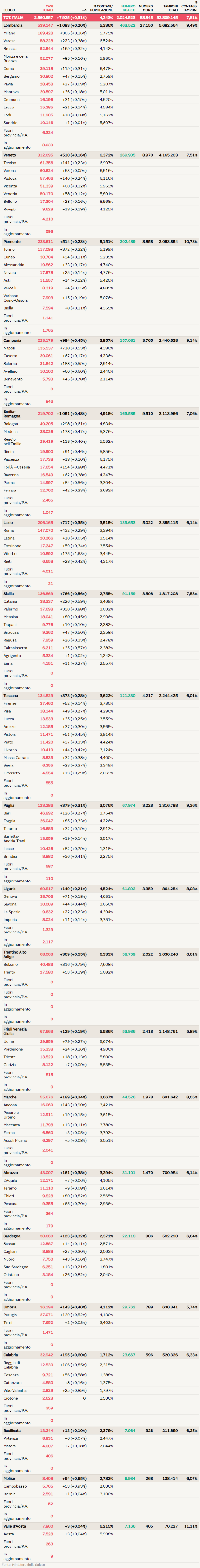Sort table by Casi Totali column header

point(47,8)
